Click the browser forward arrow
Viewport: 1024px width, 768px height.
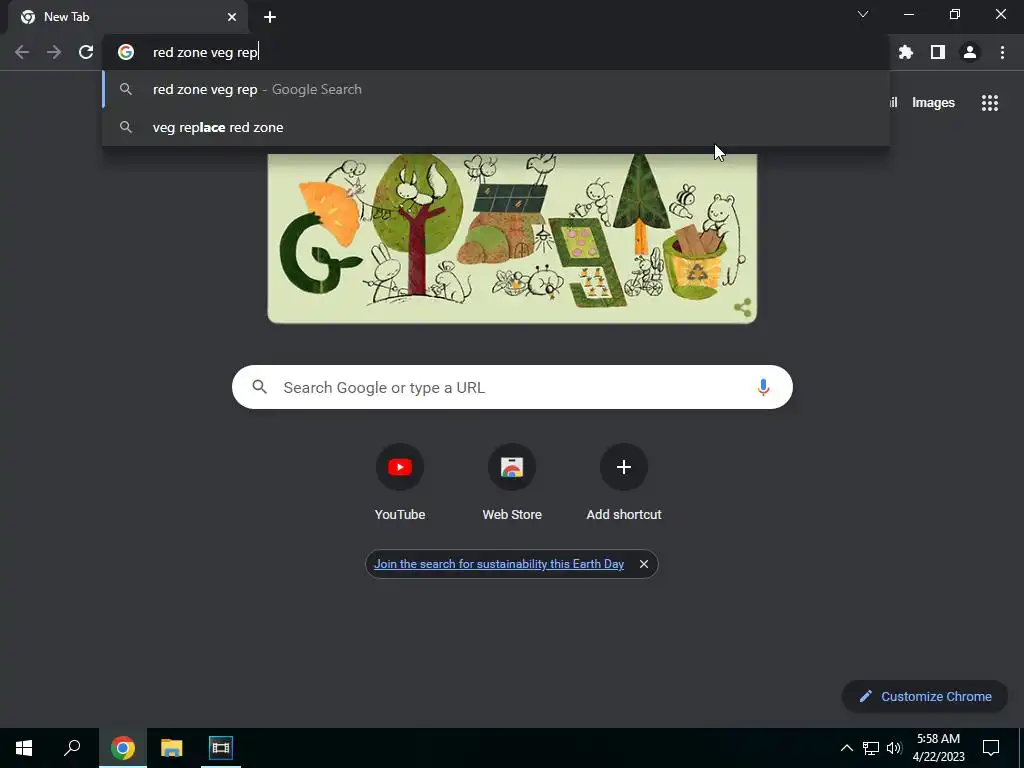tap(54, 52)
